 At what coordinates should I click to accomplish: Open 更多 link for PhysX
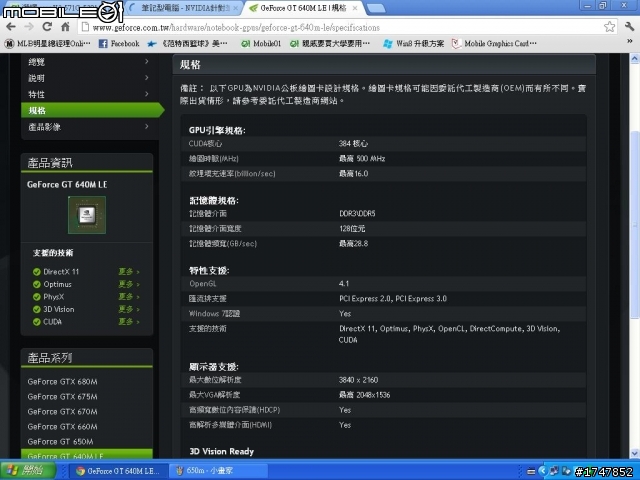(x=129, y=297)
